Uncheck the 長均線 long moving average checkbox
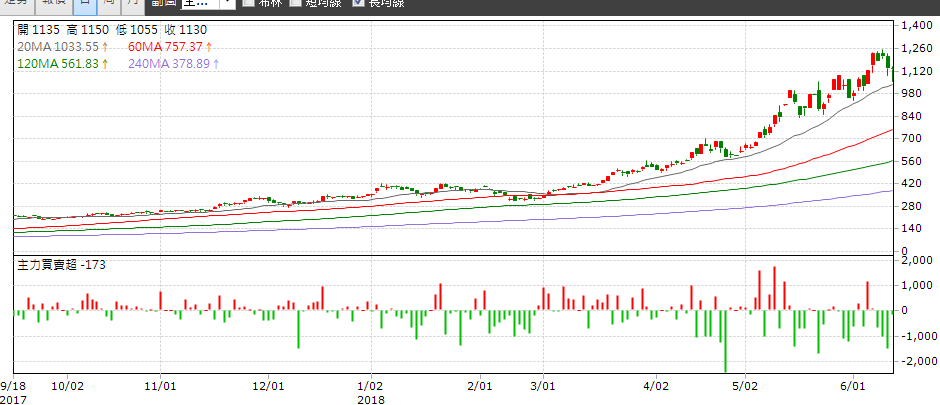The image size is (940, 405). point(358,3)
